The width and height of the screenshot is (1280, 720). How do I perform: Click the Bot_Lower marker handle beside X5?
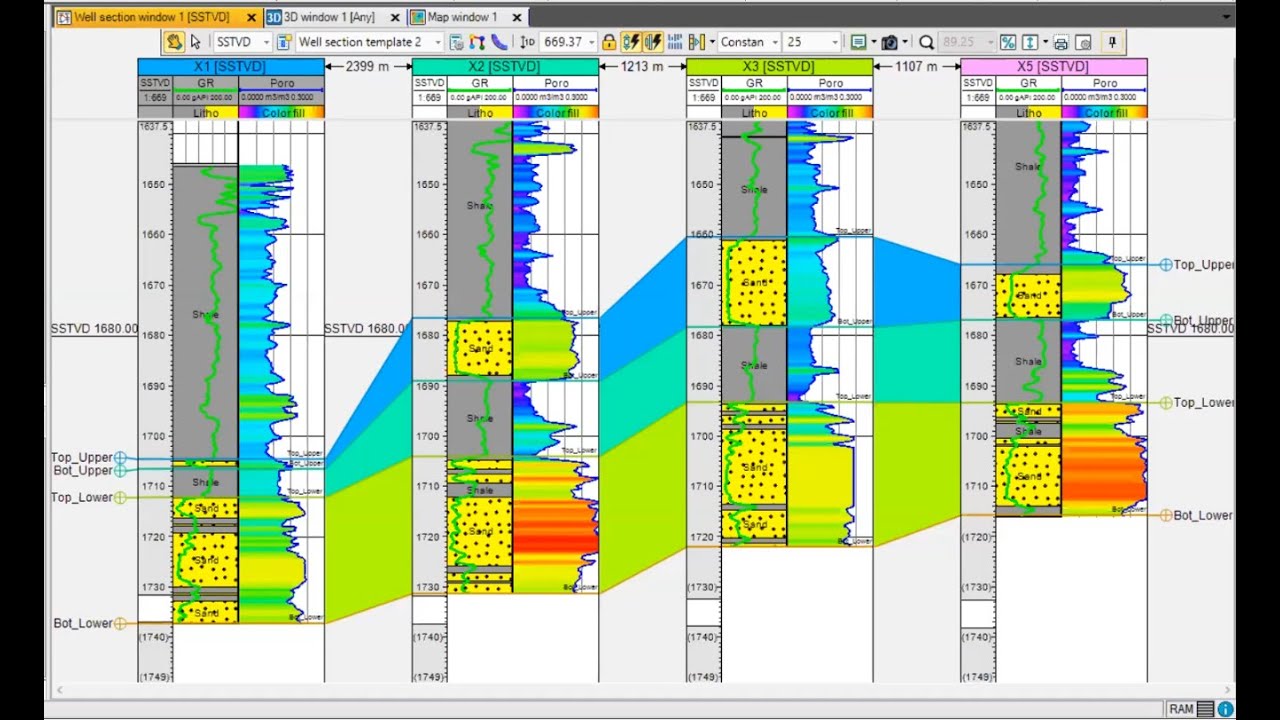(x=1165, y=515)
